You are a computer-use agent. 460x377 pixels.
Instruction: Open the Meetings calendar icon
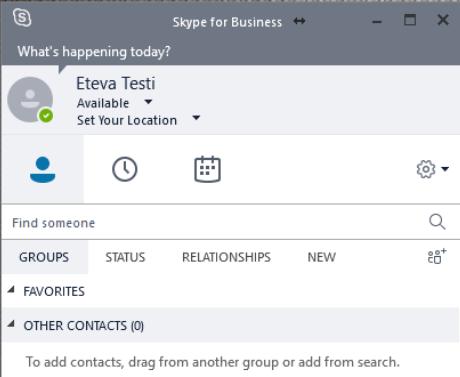(x=207, y=169)
